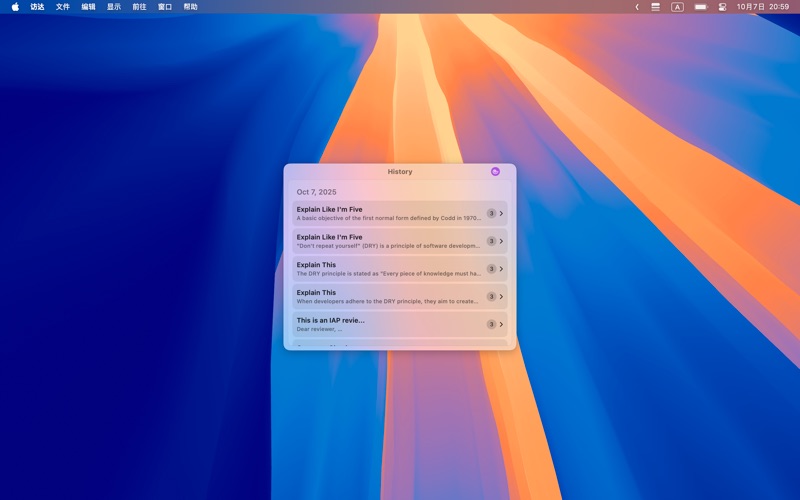Expand the 'When developers adhere' entry chevron
Viewport: 800px width, 500px height.
(501, 297)
